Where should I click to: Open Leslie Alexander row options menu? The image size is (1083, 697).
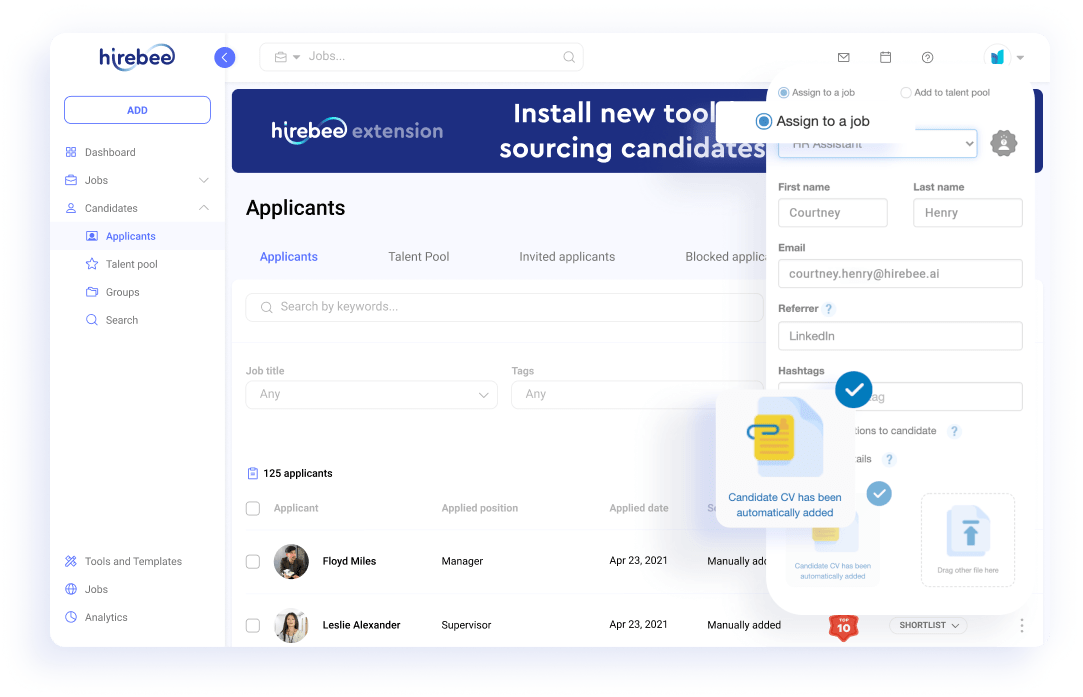pos(1022,626)
